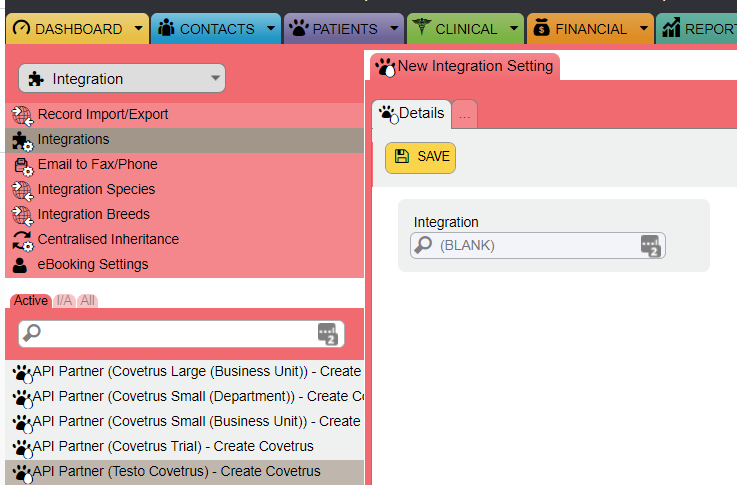This screenshot has width=737, height=485.
Task: Click the Record Import/Export globe icon
Action: coord(22,115)
